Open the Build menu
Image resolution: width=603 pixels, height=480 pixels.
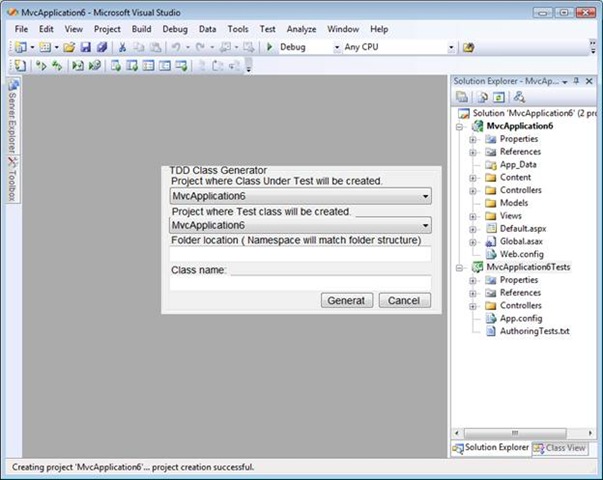coord(142,29)
